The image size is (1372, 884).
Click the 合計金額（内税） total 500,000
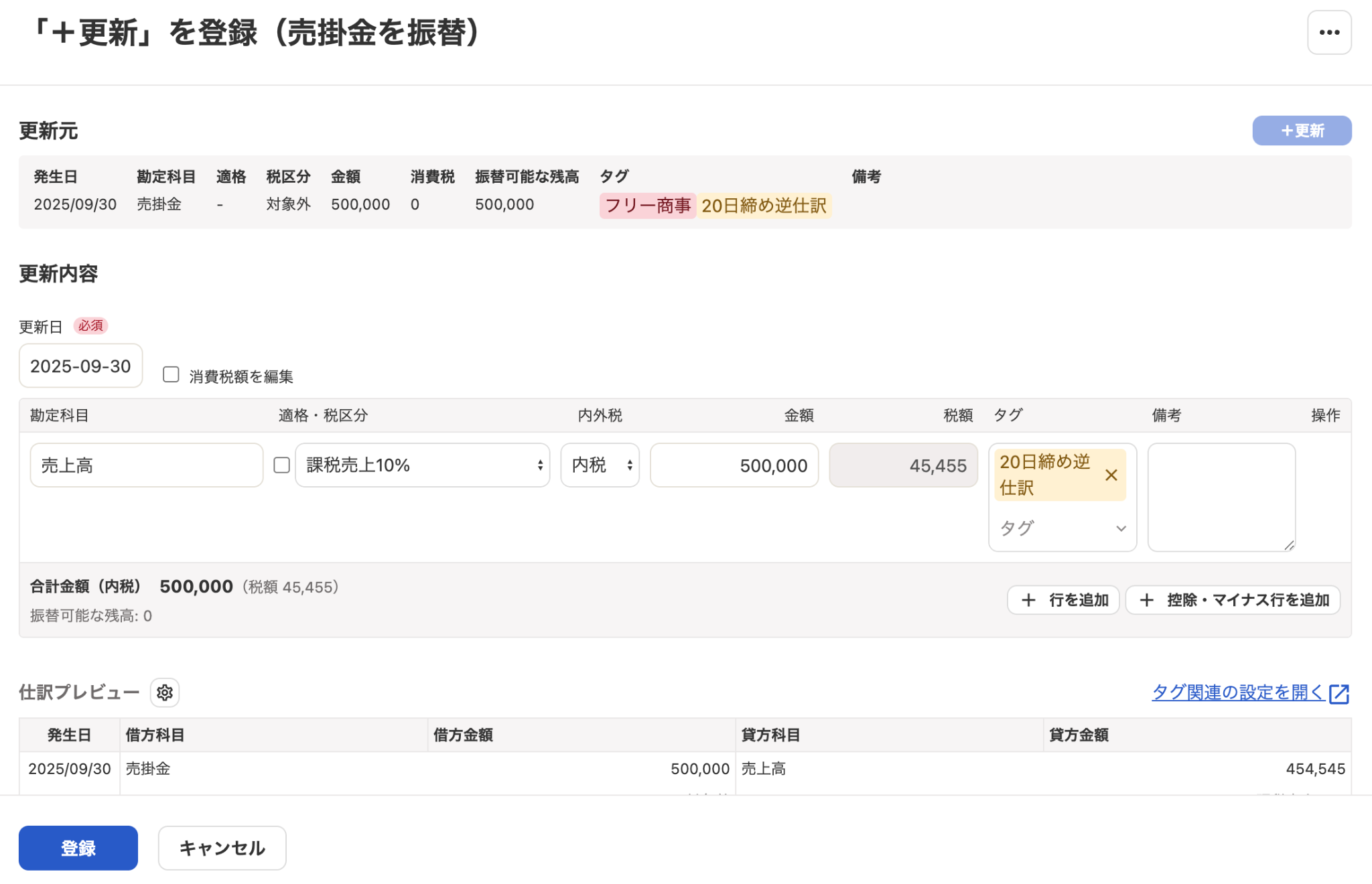[196, 587]
